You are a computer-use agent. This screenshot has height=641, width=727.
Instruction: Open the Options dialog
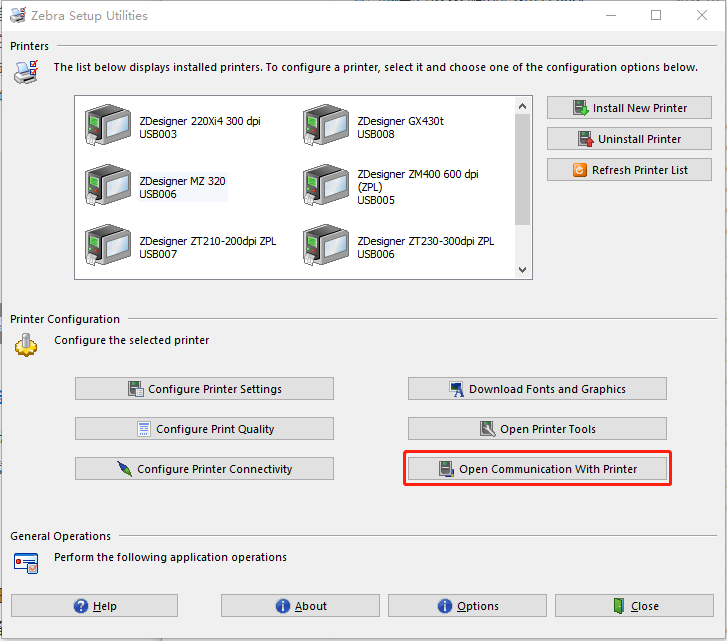click(467, 606)
